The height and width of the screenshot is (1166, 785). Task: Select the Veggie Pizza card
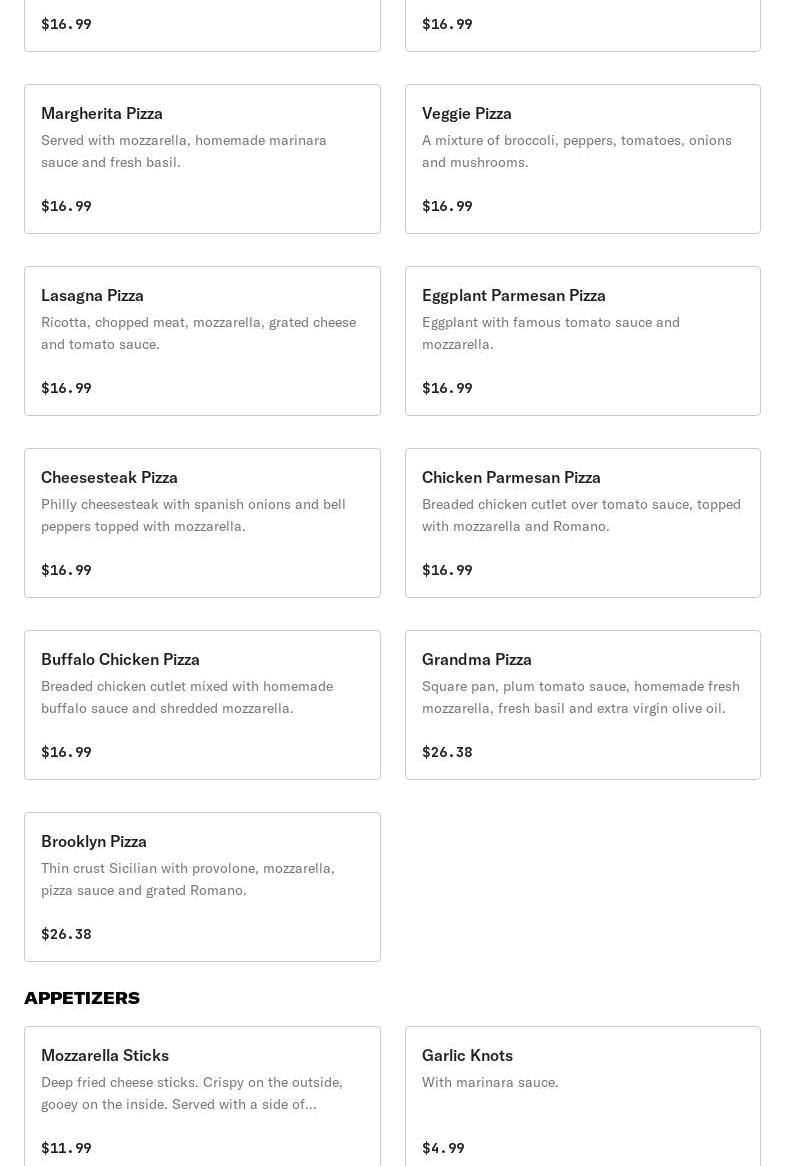583,159
